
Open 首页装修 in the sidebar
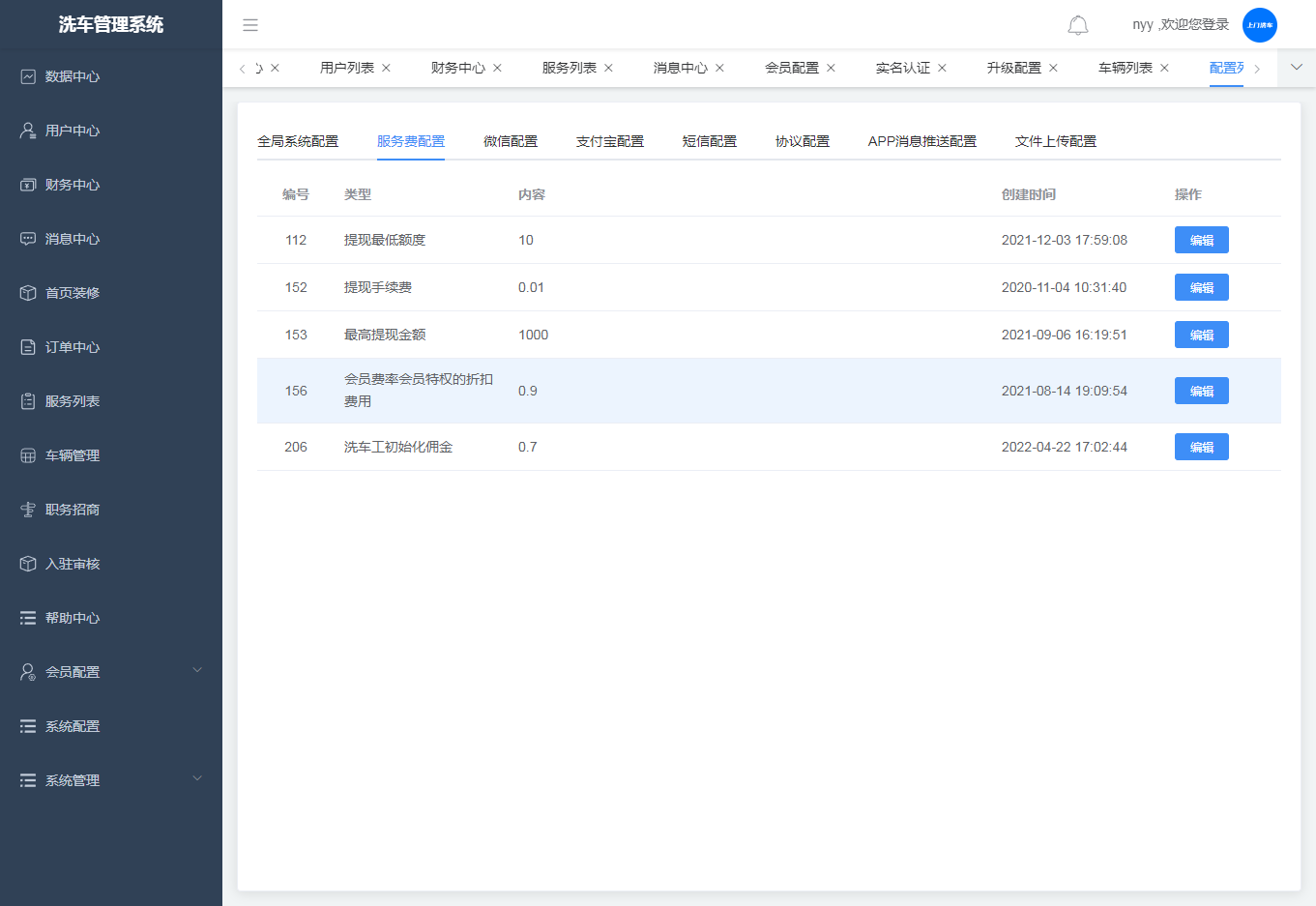(x=73, y=293)
